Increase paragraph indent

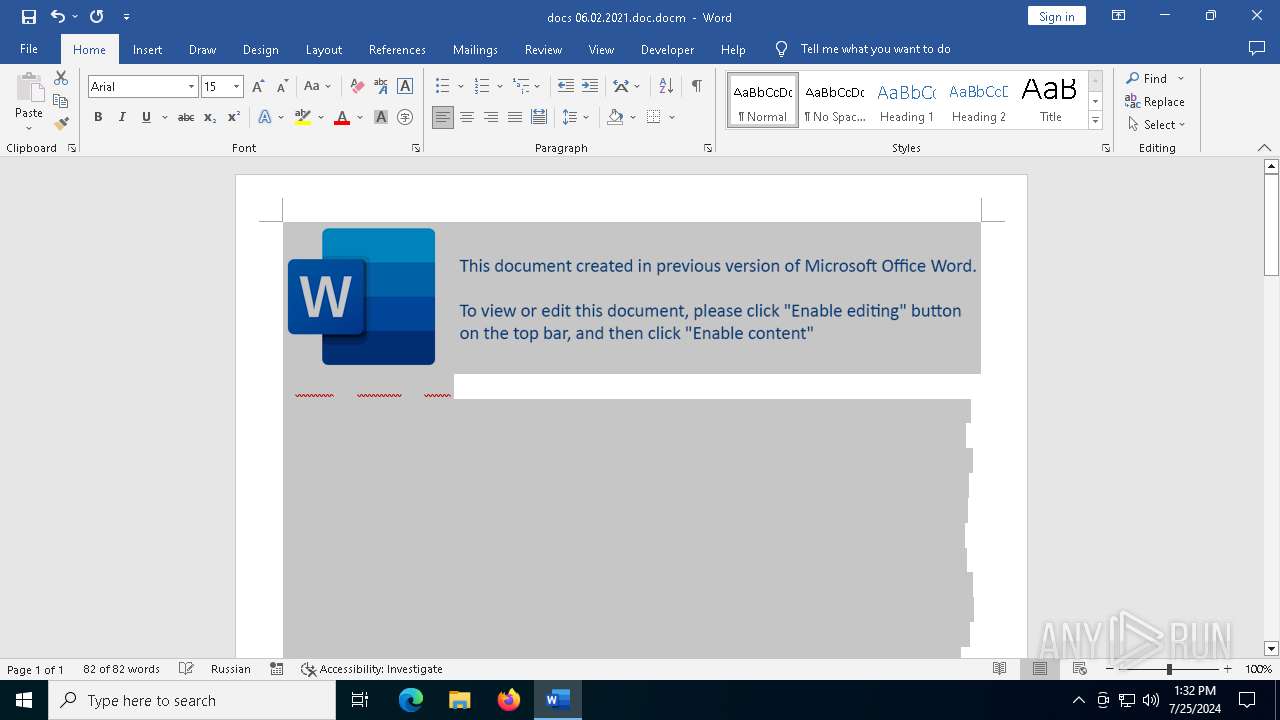(x=590, y=87)
